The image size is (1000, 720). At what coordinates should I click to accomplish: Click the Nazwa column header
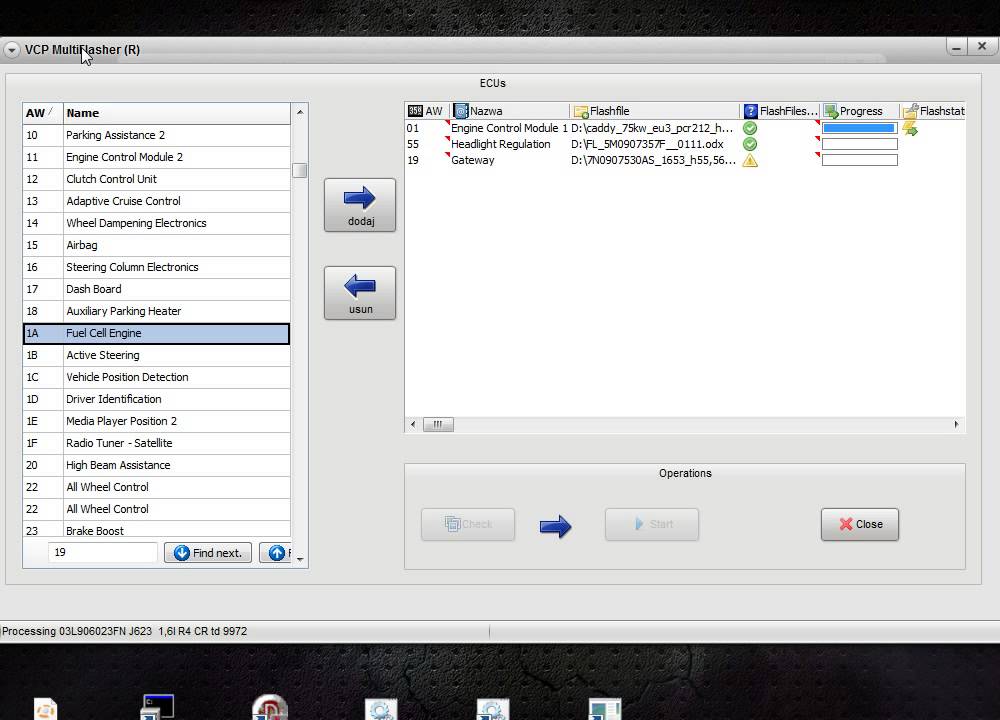(509, 111)
